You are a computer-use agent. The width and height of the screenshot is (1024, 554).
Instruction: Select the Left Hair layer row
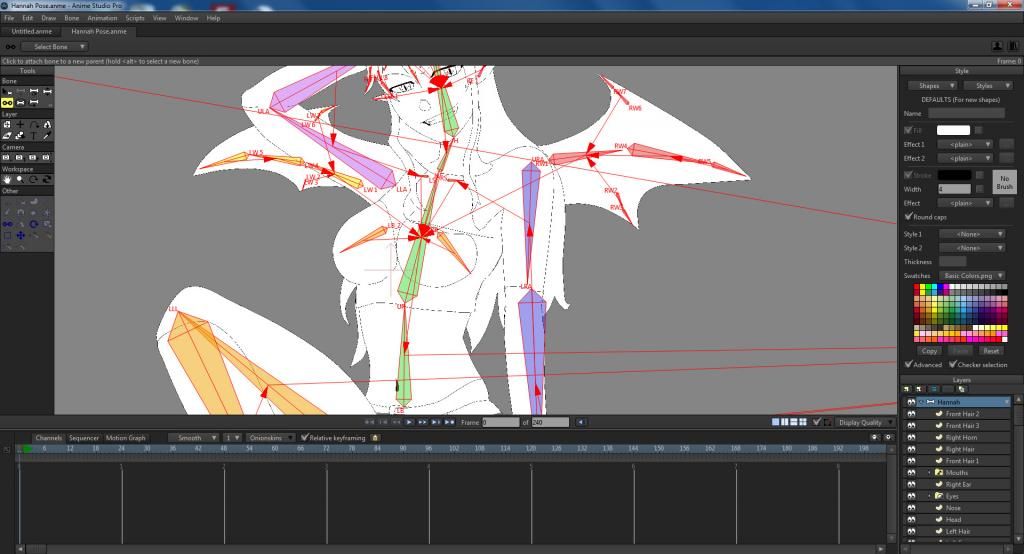[957, 531]
